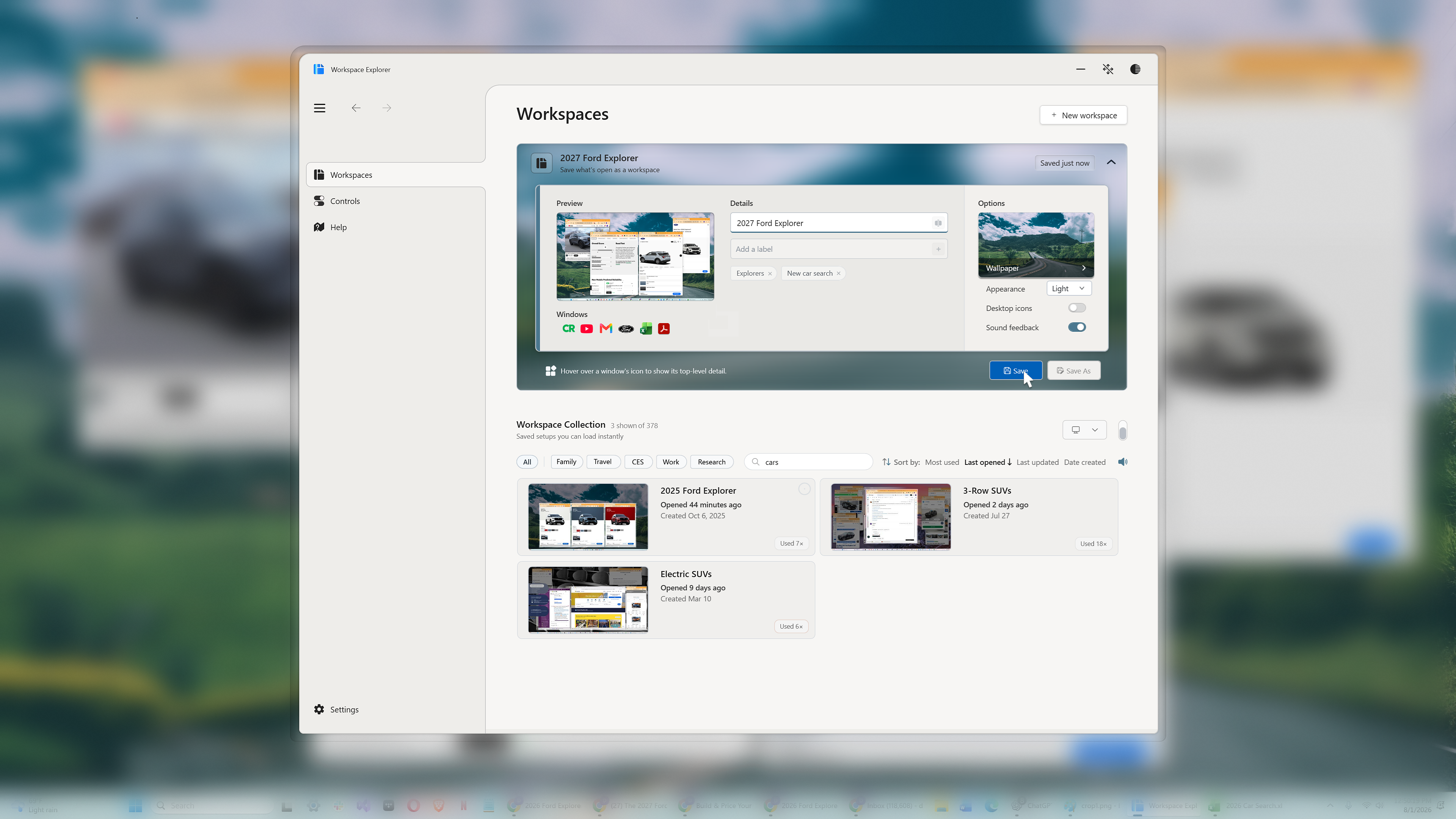Click the tiles icon beside hover hint
1456x819 pixels.
click(551, 371)
